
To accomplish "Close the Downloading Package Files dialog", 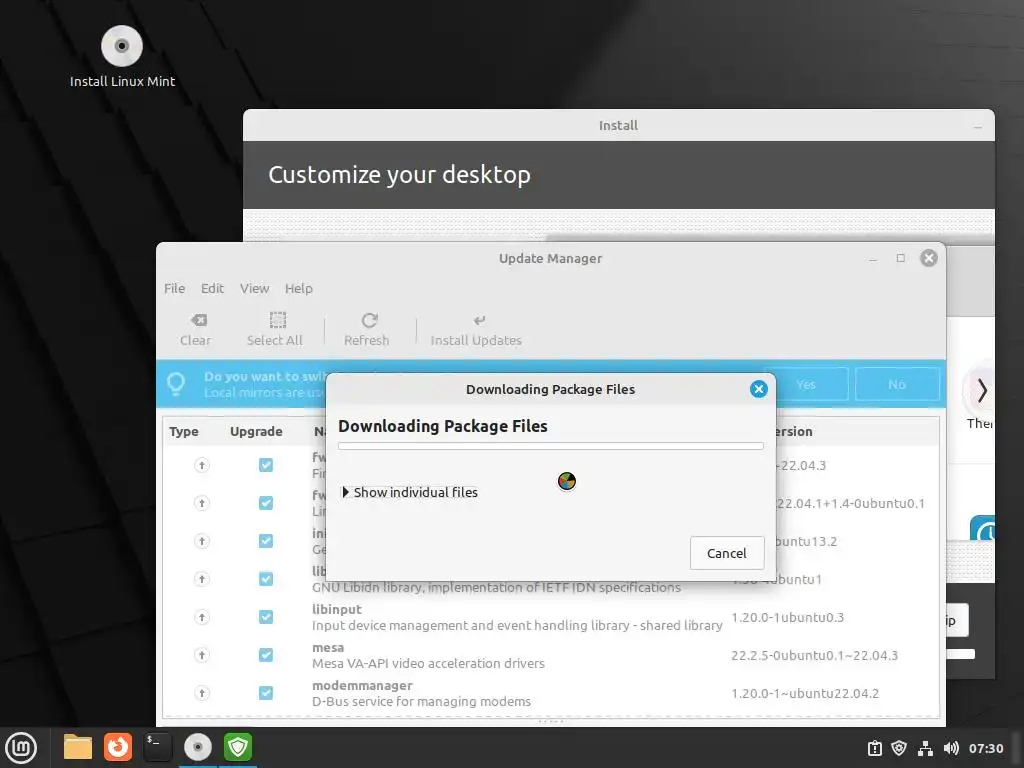I will pos(758,389).
